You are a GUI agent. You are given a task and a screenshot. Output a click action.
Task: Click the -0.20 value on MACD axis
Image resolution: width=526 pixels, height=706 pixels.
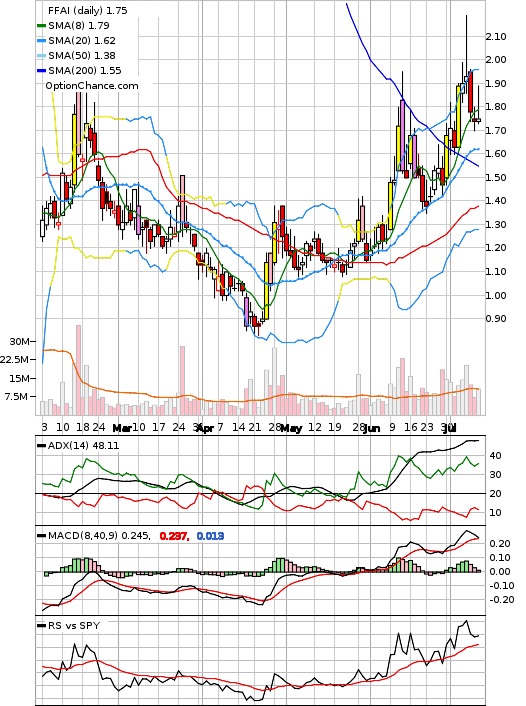(500, 599)
